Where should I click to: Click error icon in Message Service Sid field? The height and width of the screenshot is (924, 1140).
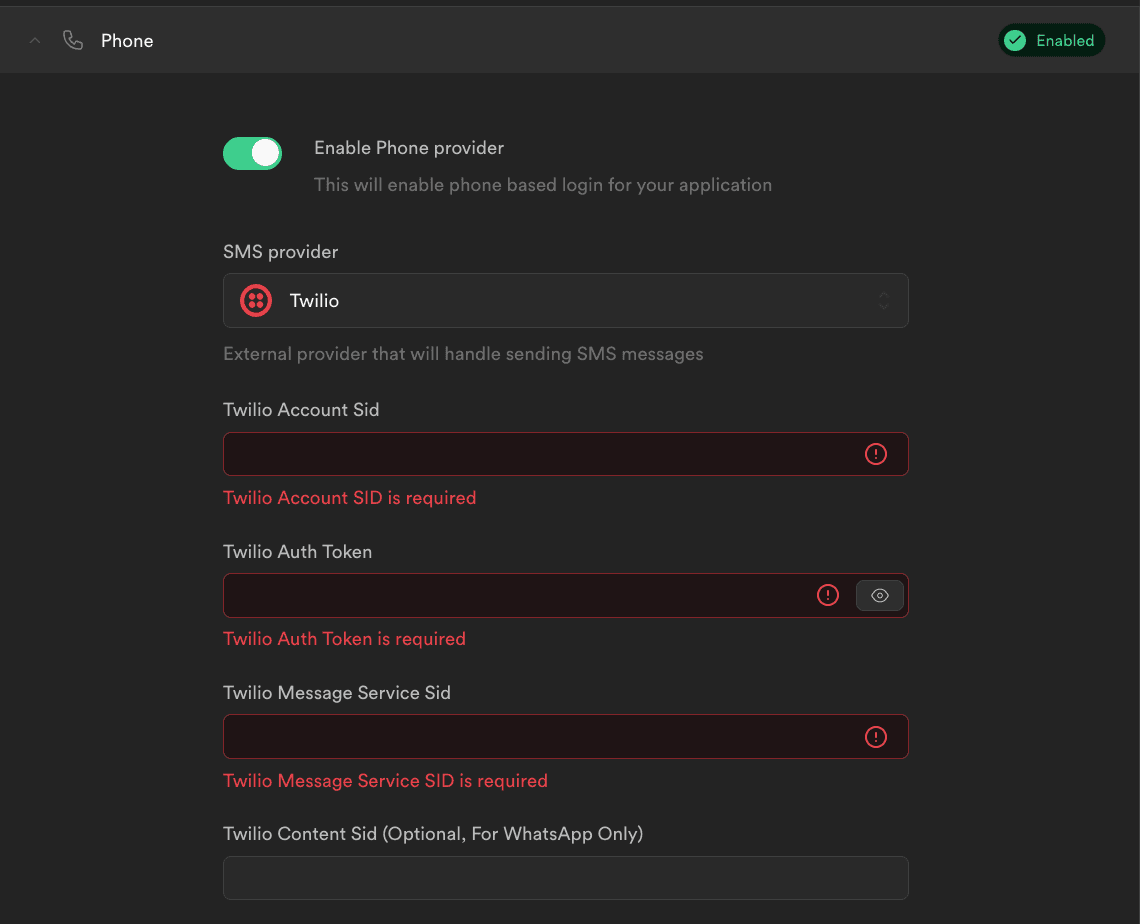875,737
